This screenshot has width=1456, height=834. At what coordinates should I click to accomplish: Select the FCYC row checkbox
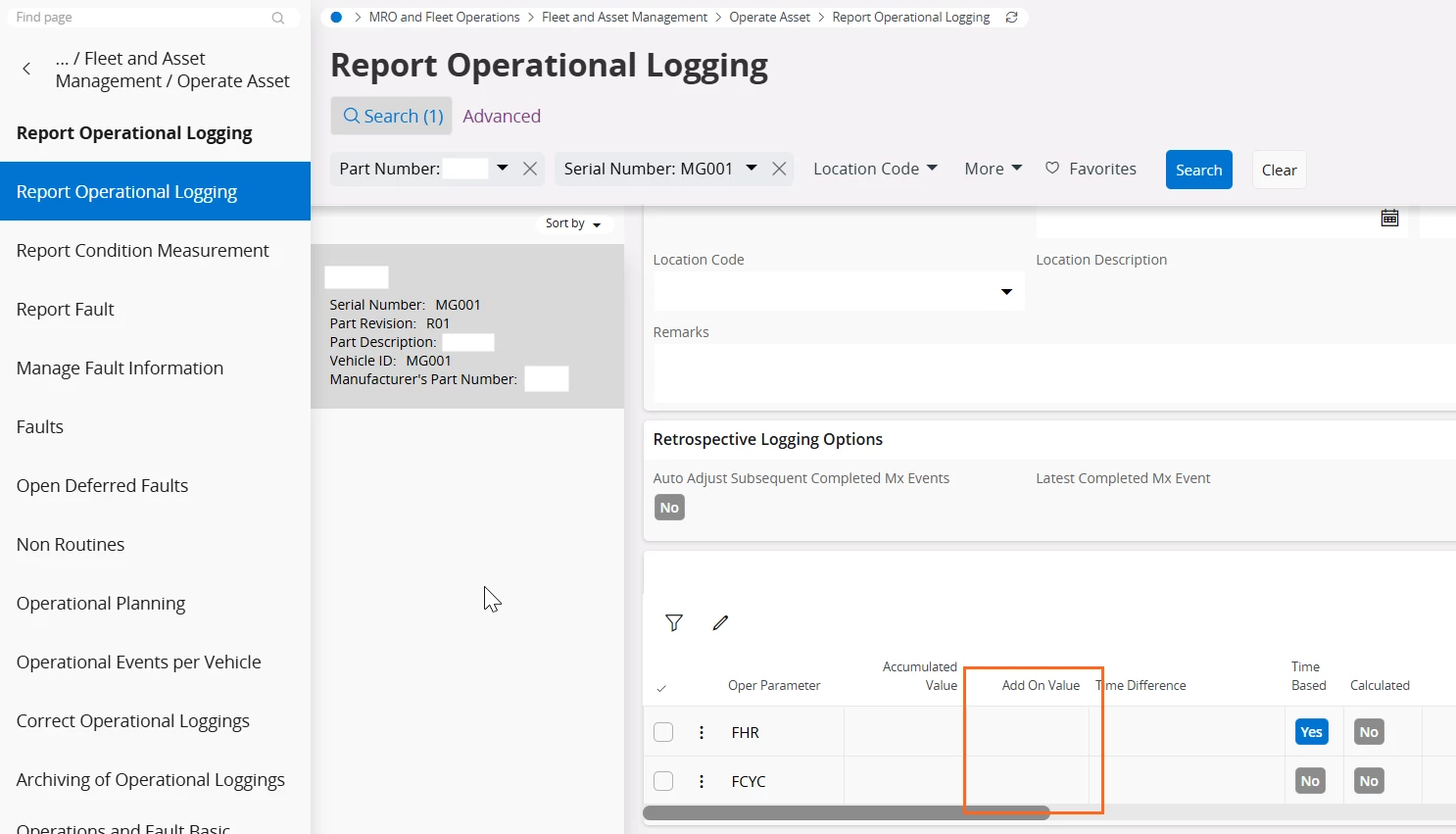663,781
